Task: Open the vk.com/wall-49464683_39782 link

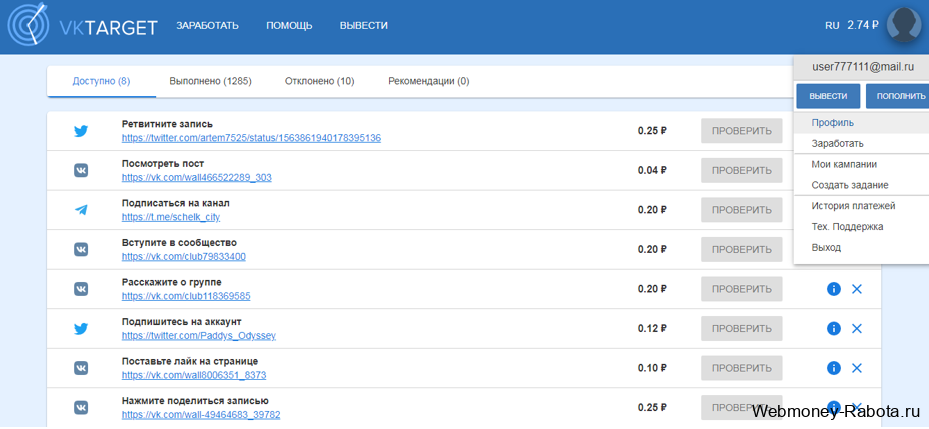Action: coord(201,415)
